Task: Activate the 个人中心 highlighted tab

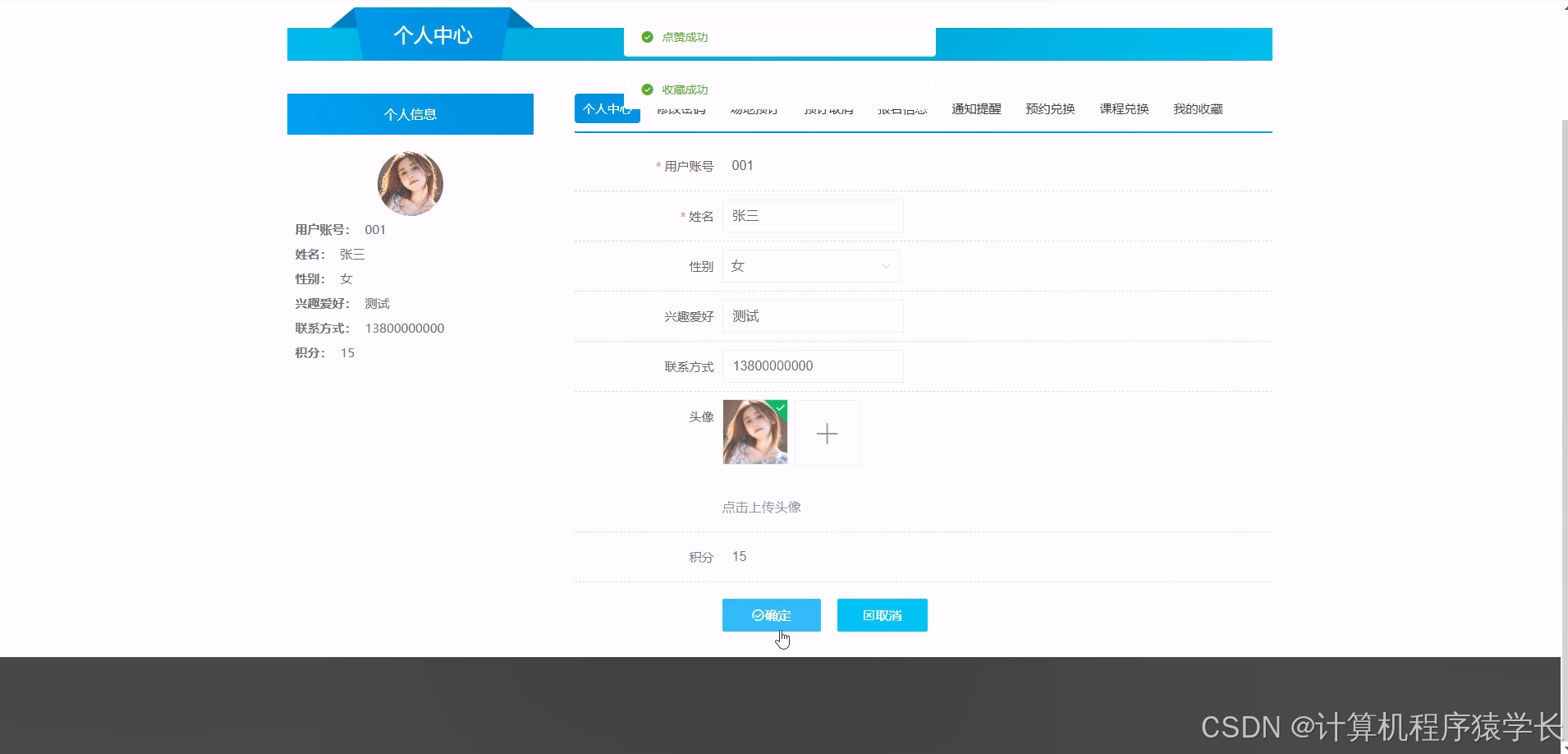Action: 607,108
